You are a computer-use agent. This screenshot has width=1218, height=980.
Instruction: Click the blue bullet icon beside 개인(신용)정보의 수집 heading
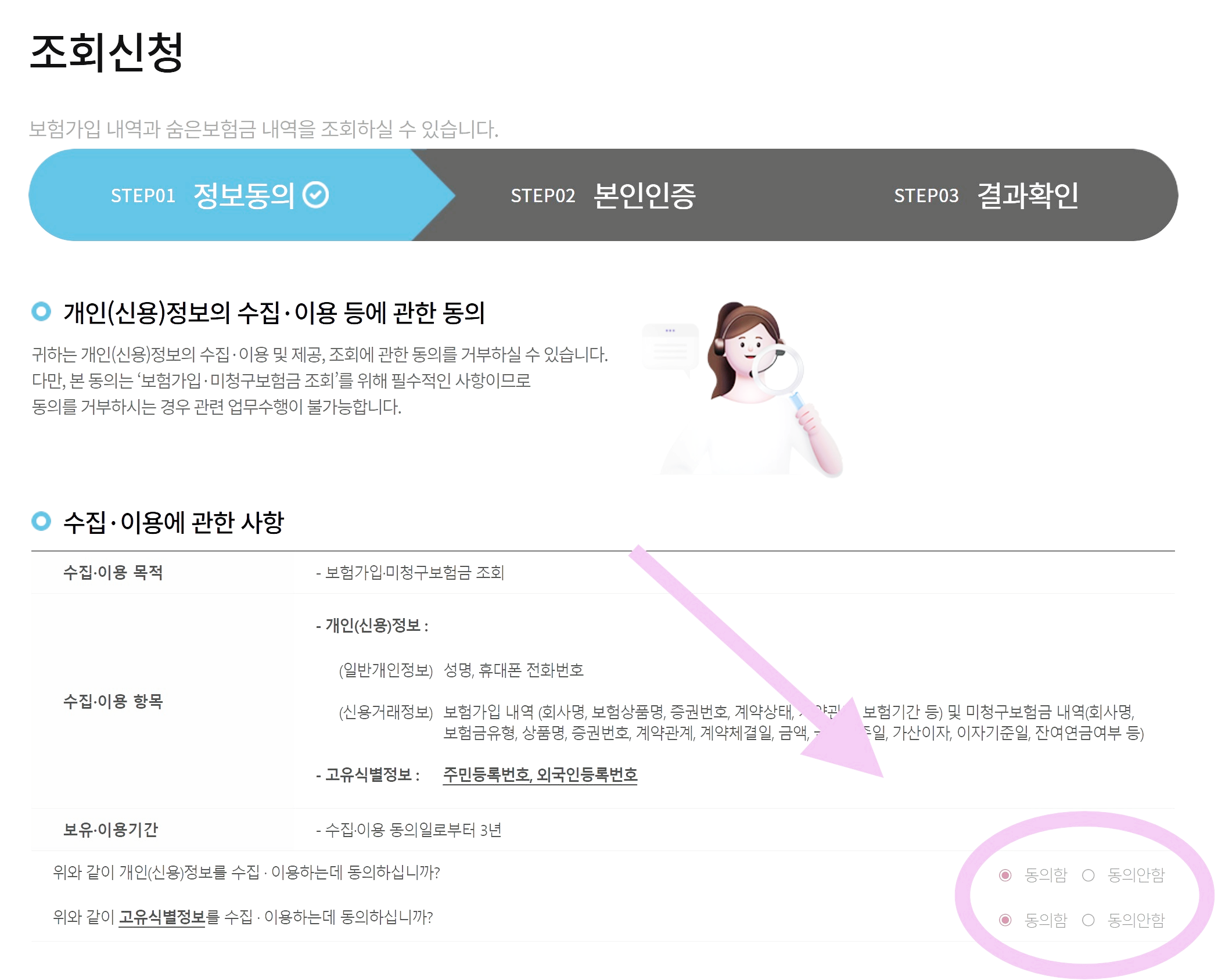[x=41, y=311]
